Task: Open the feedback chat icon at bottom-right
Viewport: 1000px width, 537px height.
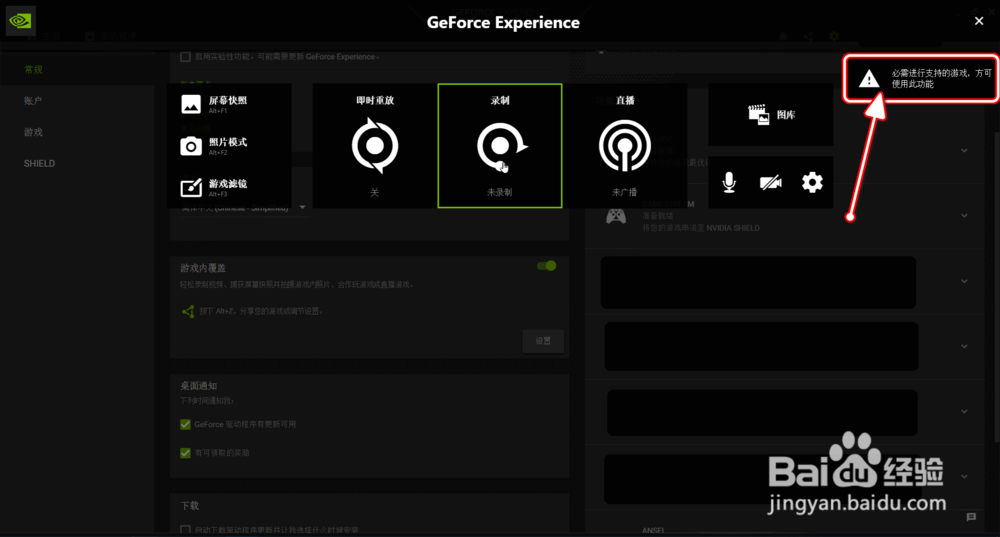Action: 971,517
